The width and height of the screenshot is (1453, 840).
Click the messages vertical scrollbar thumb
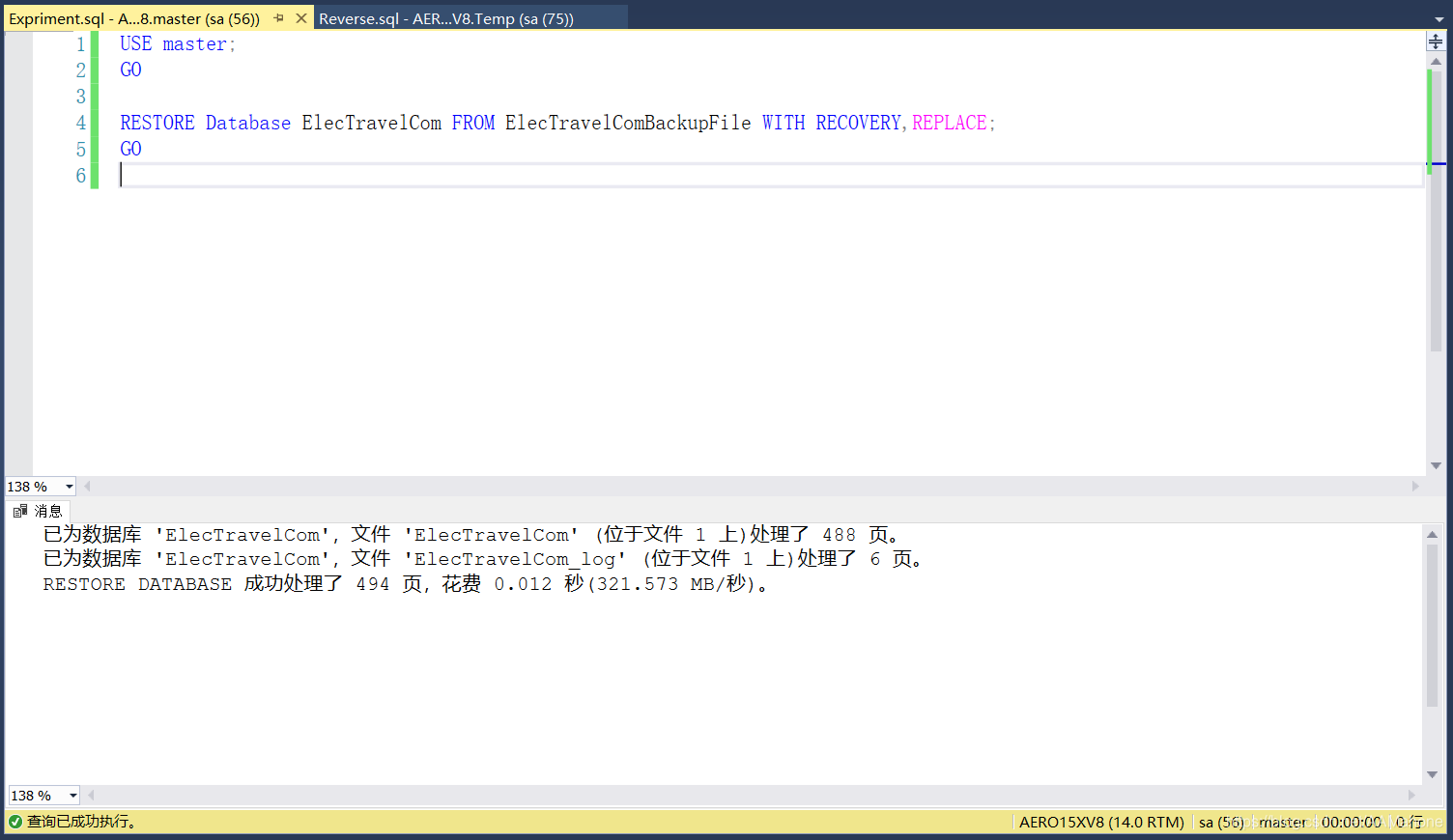click(x=1432, y=626)
